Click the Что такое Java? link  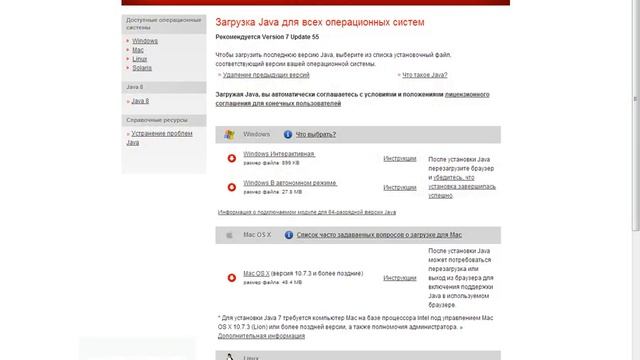pyautogui.click(x=425, y=75)
